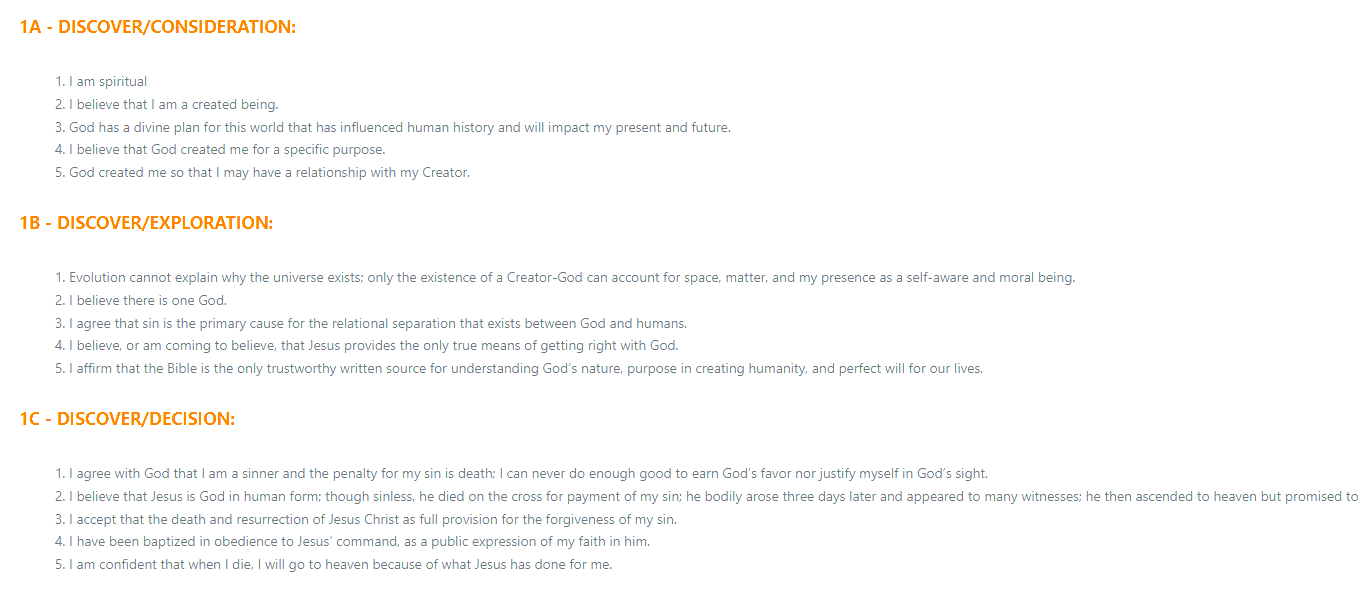Click the "I have been baptized" statement
Viewport: 1362px width, 599px height.
359,542
